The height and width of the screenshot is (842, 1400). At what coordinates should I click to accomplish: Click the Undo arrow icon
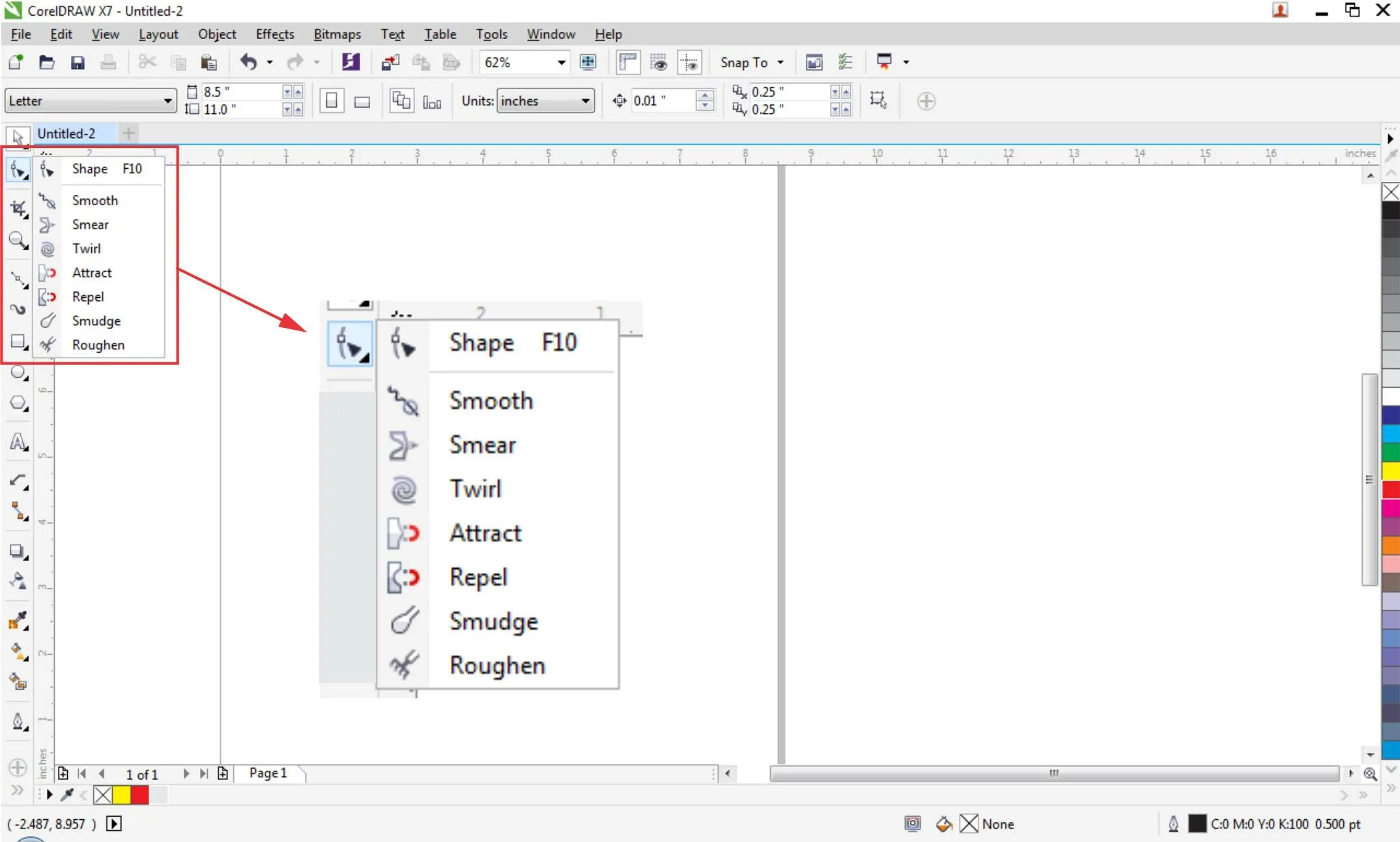tap(248, 63)
